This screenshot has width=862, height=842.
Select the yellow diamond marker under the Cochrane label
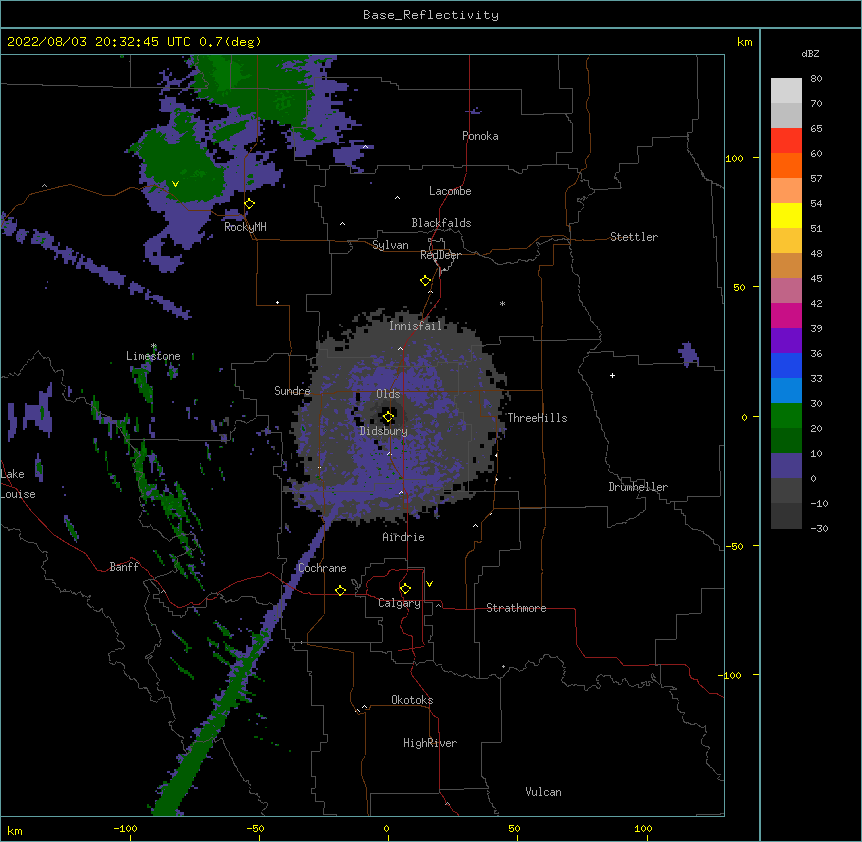pyautogui.click(x=340, y=590)
